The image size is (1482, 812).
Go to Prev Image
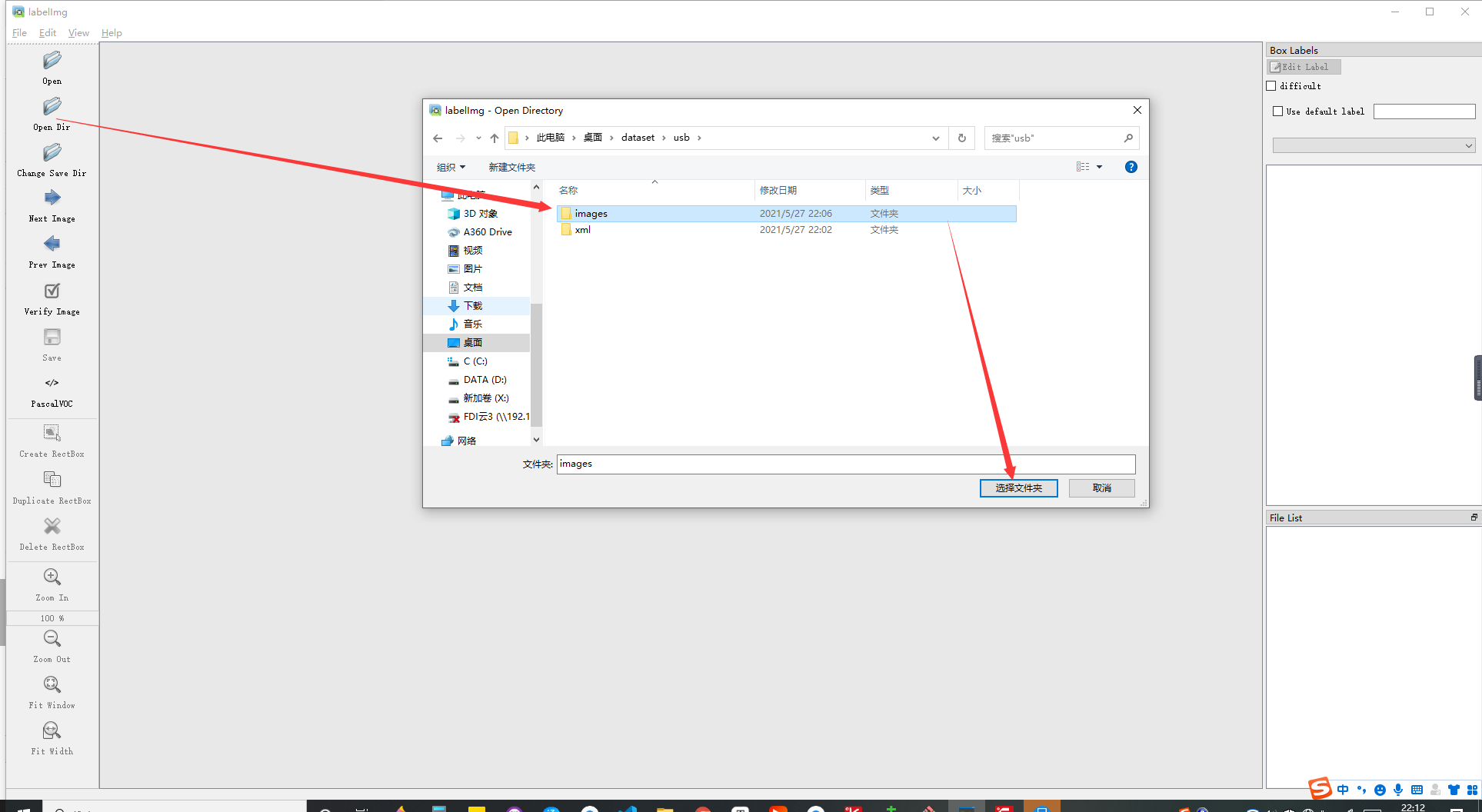click(x=52, y=252)
